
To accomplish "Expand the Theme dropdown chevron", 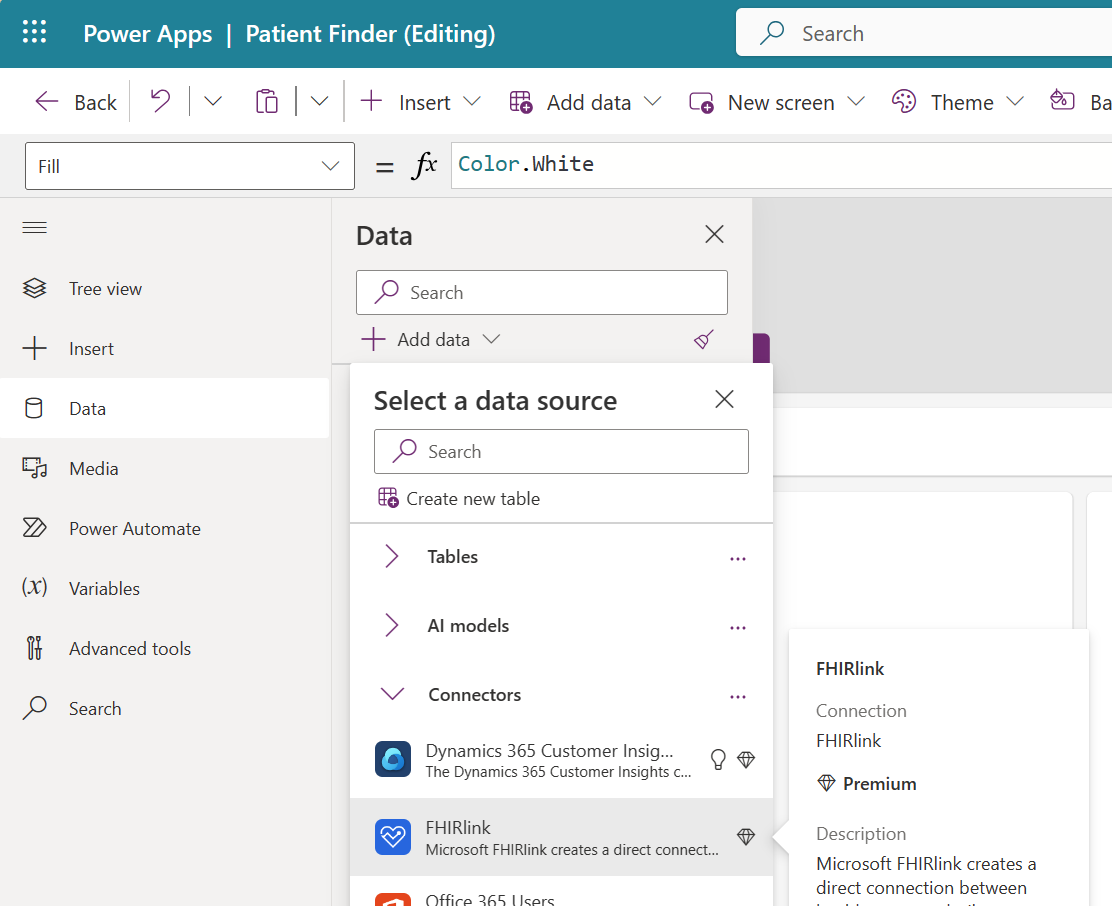I will pos(1015,101).
